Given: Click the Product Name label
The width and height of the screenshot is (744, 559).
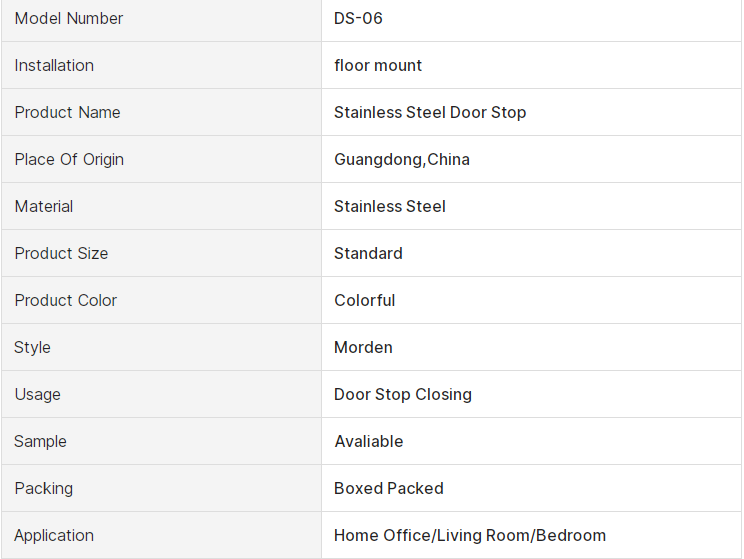Looking at the screenshot, I should [x=67, y=112].
